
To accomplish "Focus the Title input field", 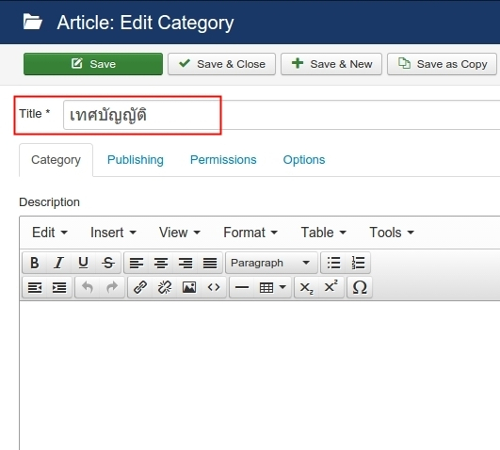I will pyautogui.click(x=282, y=115).
